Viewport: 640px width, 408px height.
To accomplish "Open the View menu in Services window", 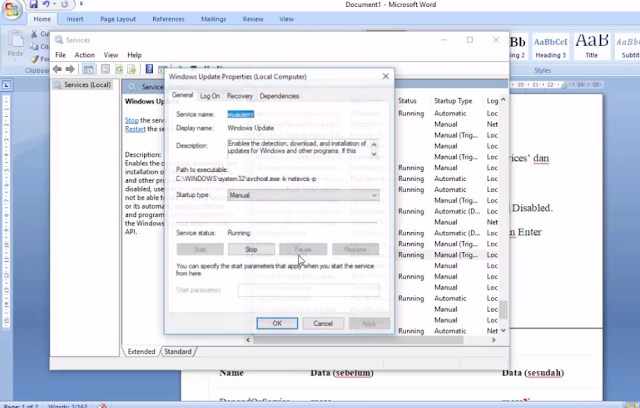I will click(x=111, y=55).
